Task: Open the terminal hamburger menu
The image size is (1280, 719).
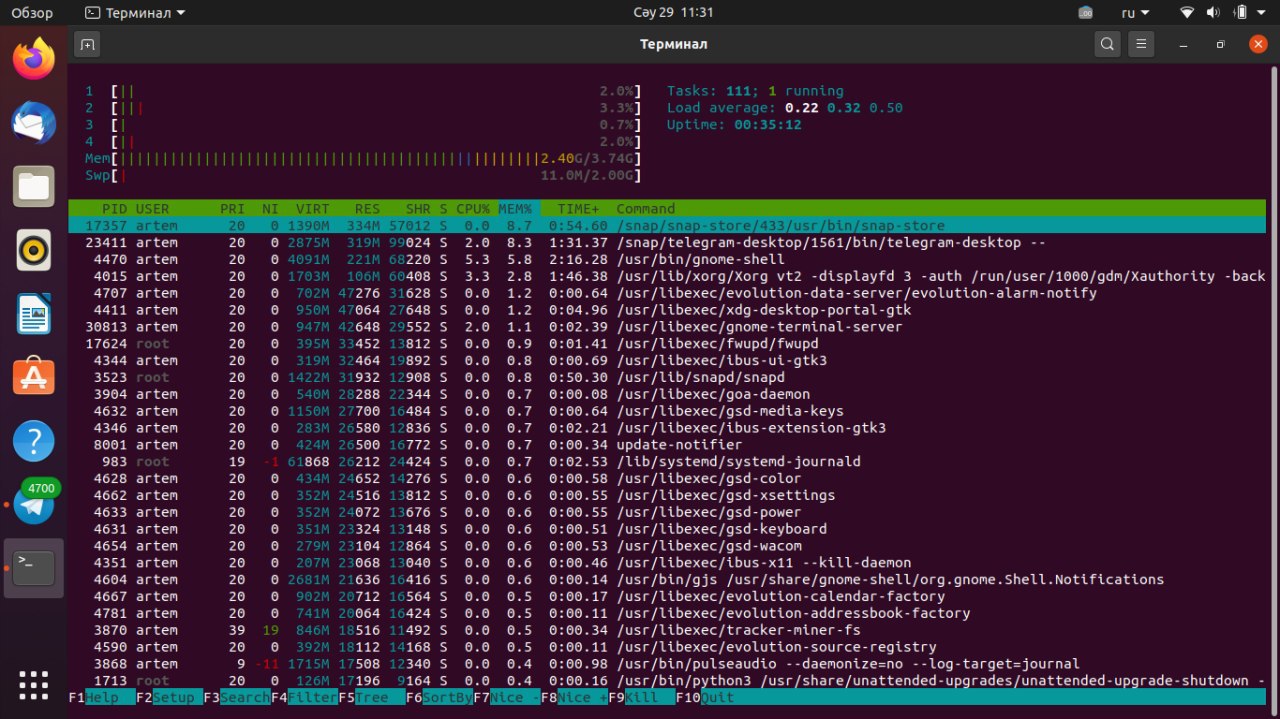Action: coord(1141,44)
